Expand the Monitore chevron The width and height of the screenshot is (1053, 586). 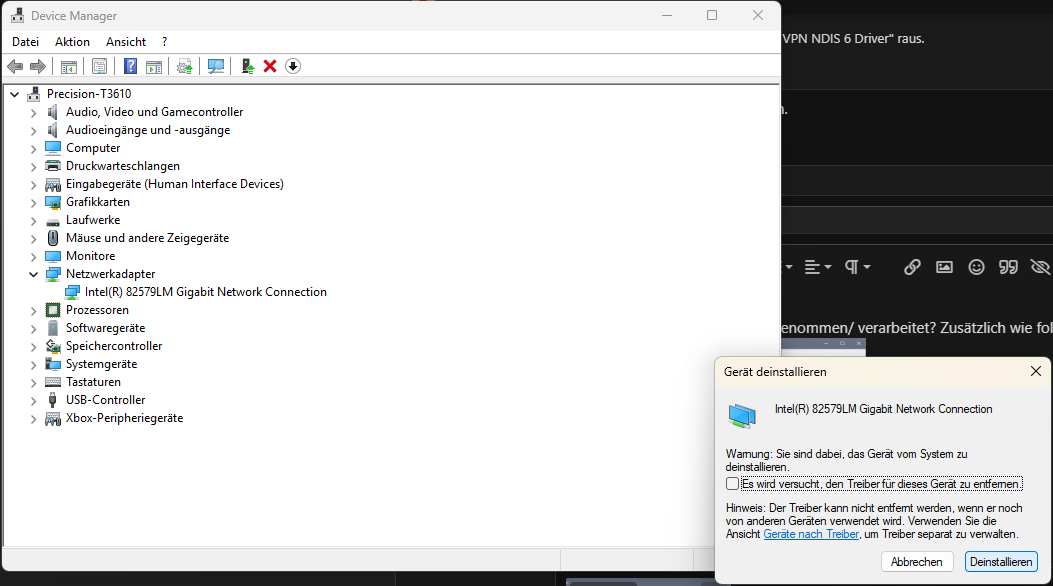(x=34, y=256)
